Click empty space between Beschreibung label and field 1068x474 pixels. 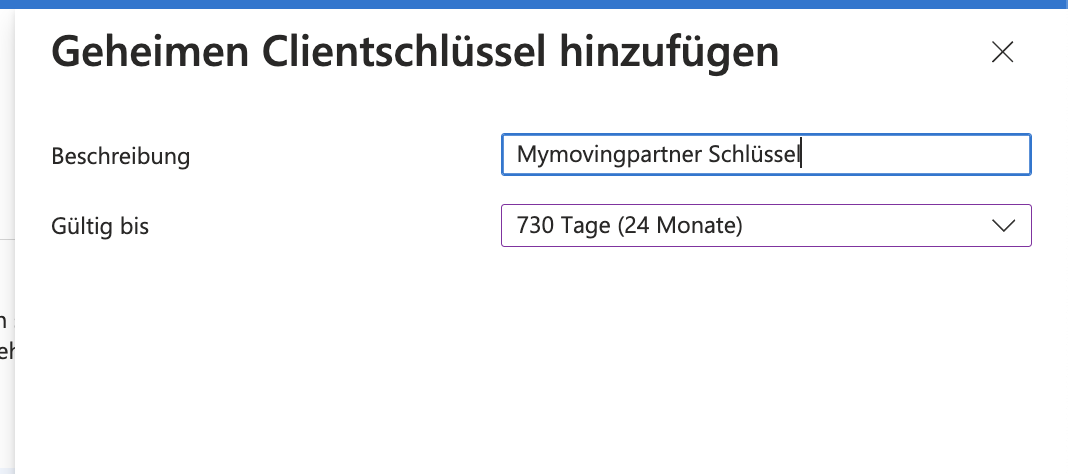coord(345,156)
